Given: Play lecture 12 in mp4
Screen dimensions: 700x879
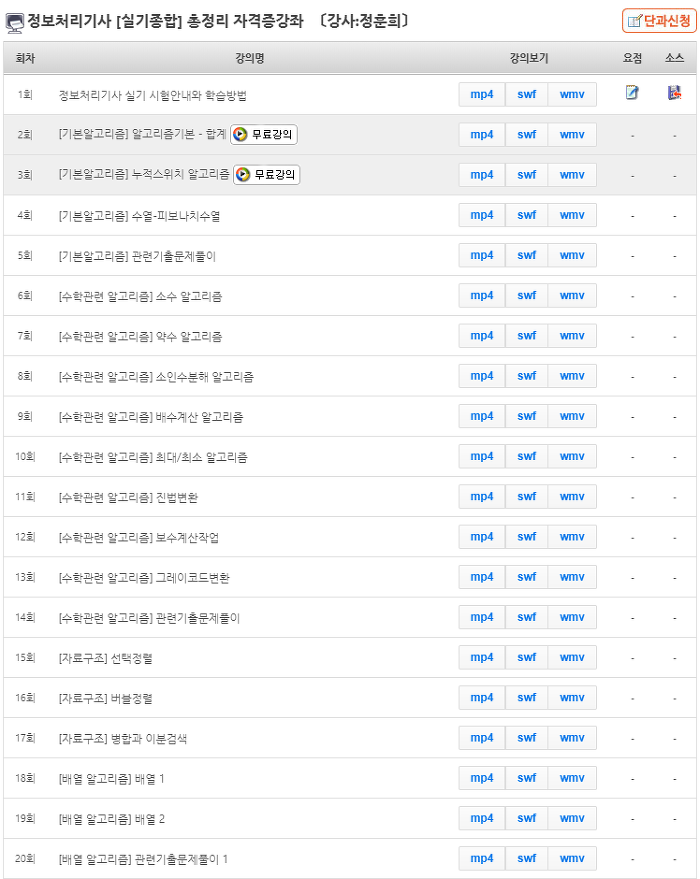Looking at the screenshot, I should [482, 537].
